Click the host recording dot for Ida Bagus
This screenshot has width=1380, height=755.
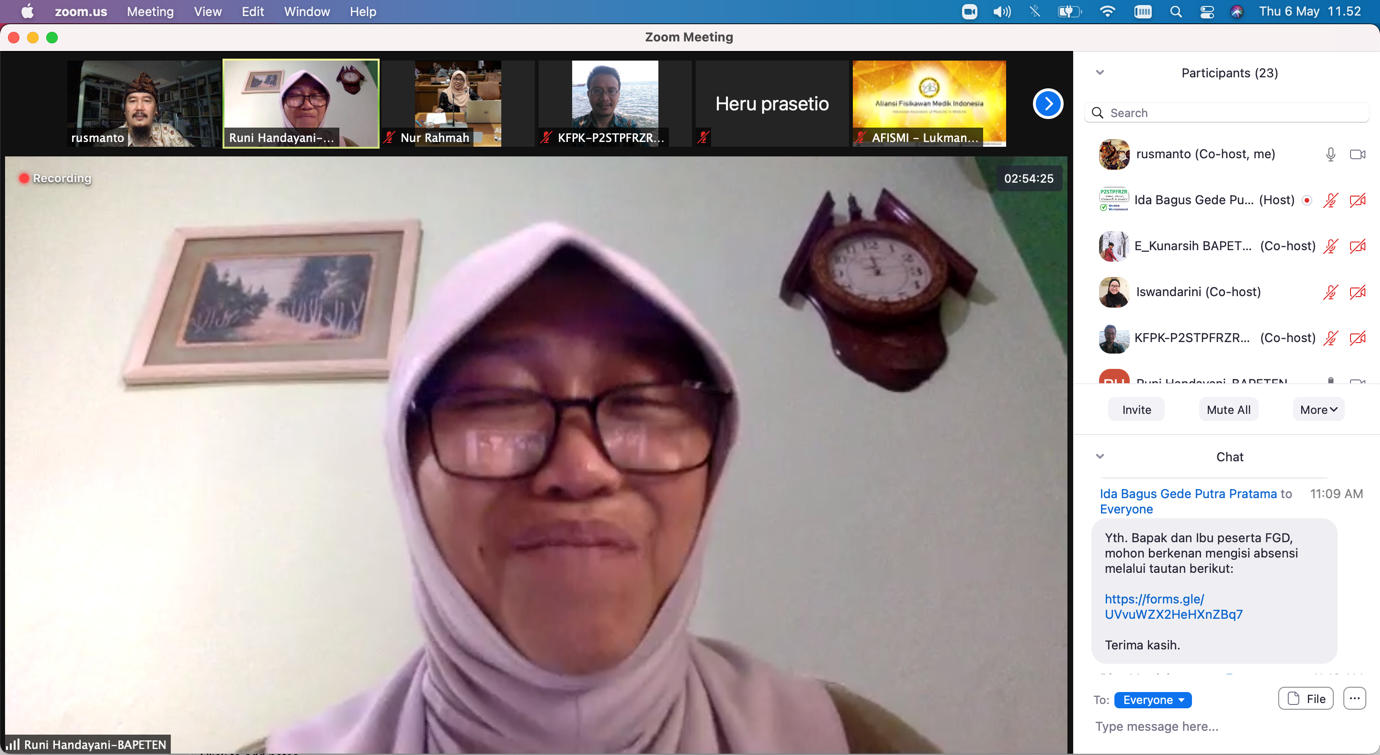click(x=1307, y=200)
